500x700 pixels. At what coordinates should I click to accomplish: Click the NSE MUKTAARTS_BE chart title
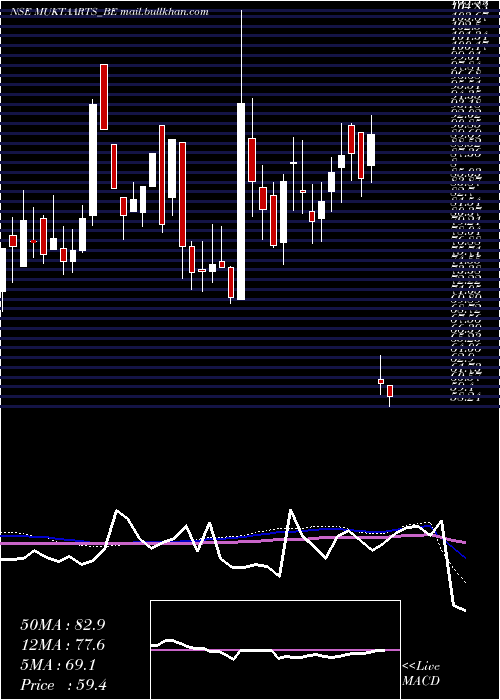(x=63, y=12)
